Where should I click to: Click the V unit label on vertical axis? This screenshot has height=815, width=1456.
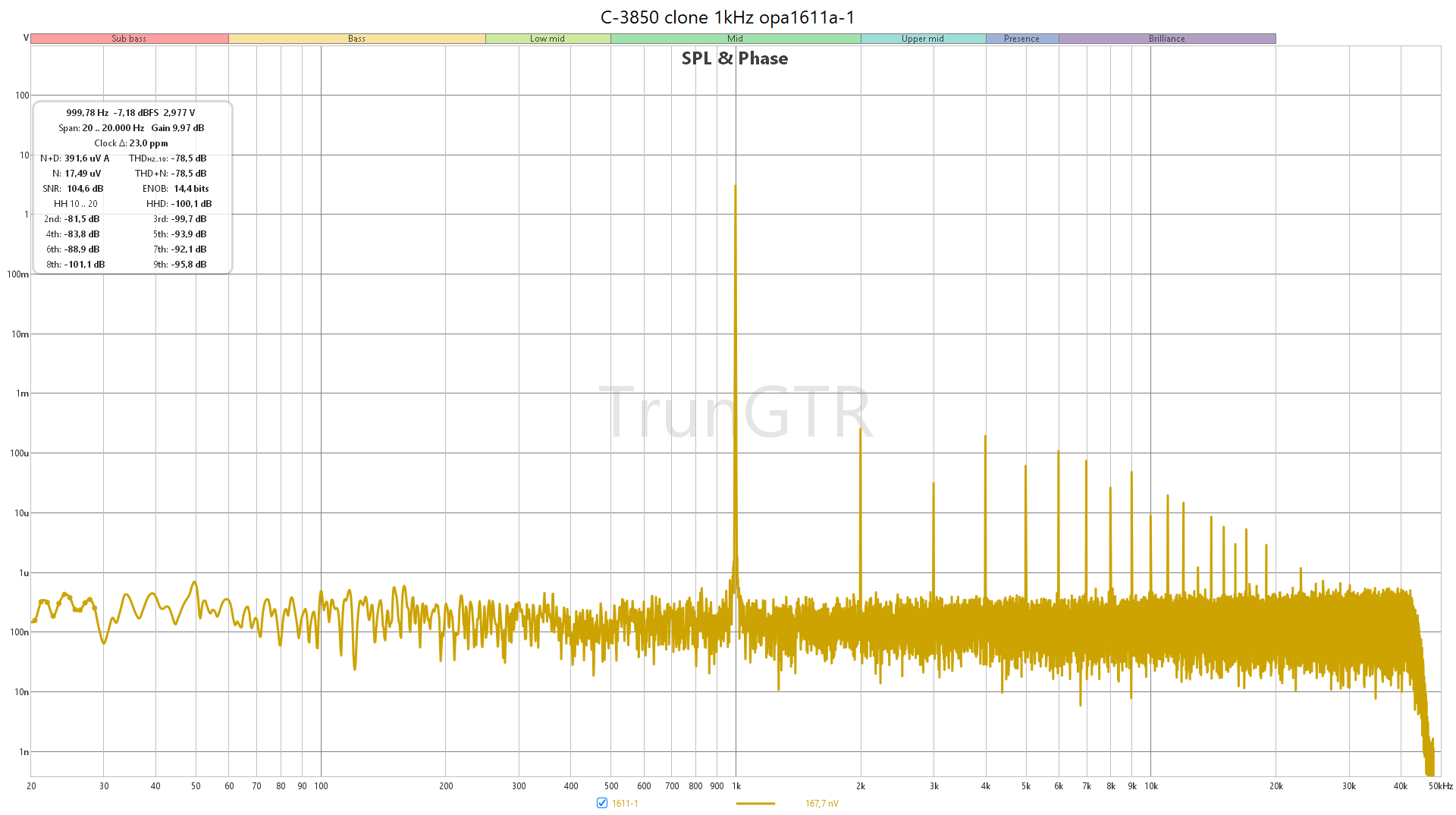click(x=26, y=38)
